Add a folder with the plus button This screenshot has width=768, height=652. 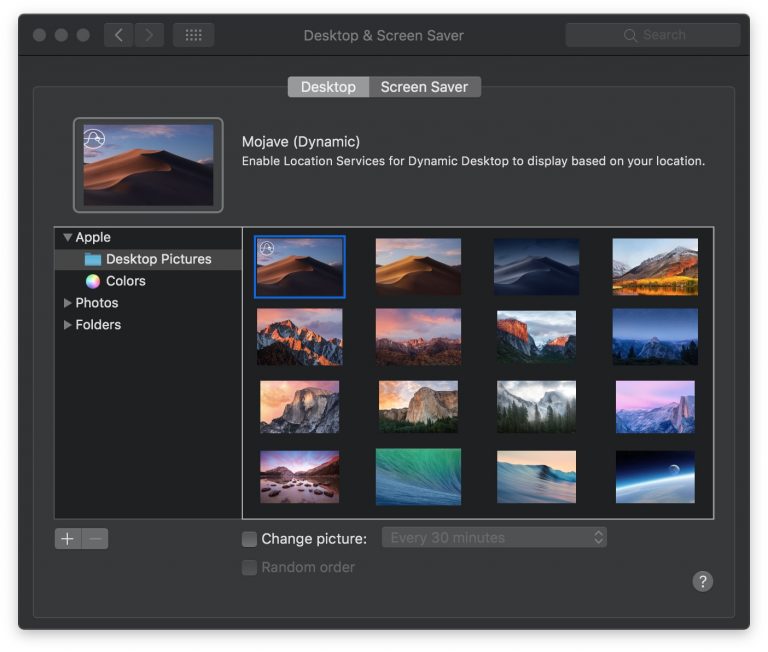(x=68, y=539)
